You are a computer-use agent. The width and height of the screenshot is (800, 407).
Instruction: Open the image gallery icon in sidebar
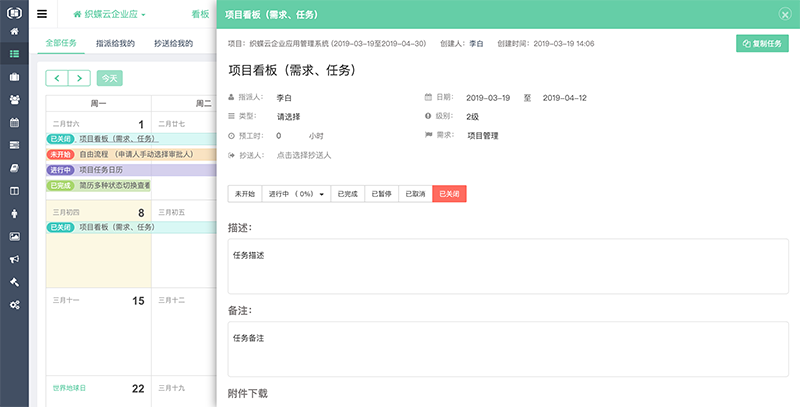coord(14,237)
